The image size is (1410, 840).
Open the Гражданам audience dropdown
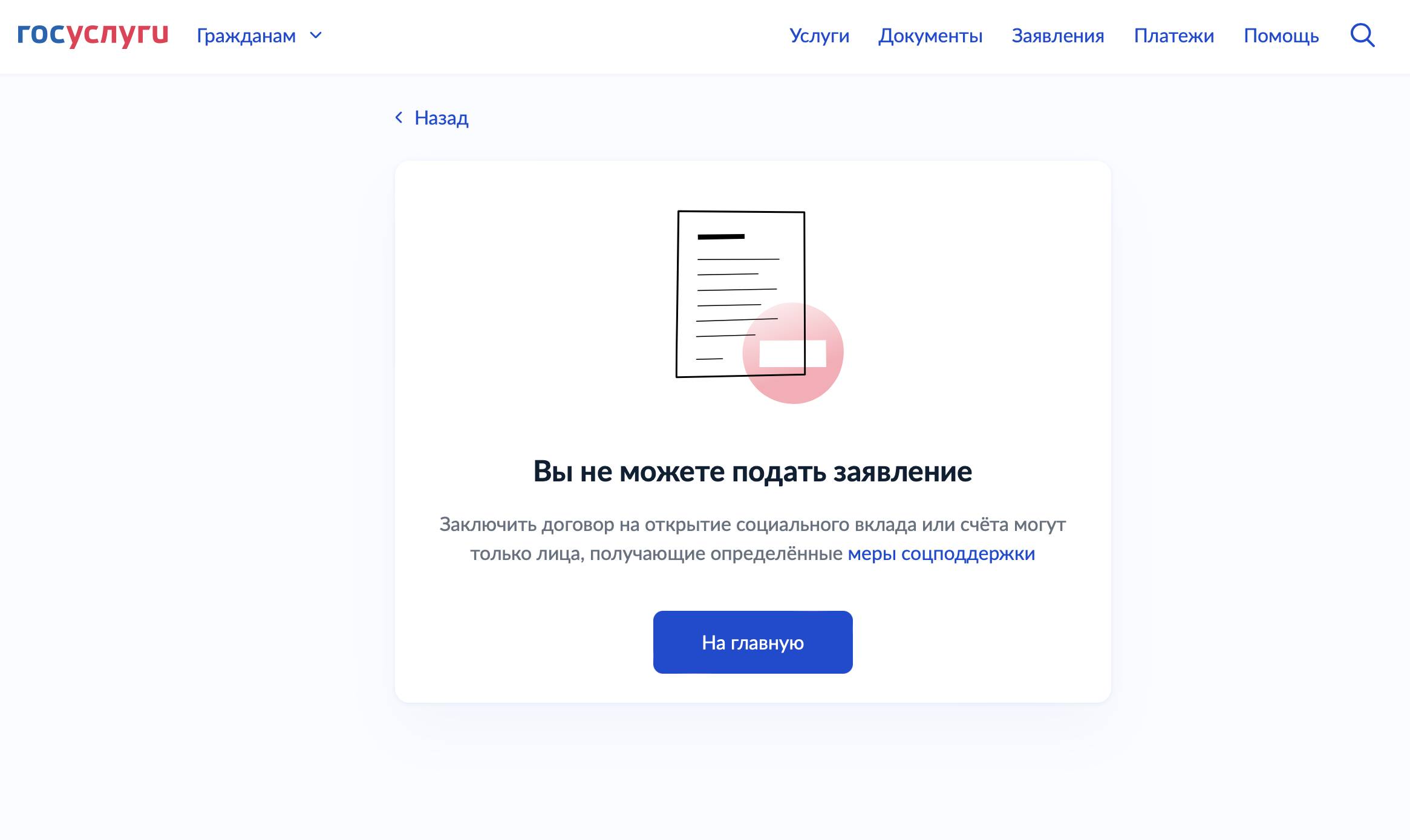259,36
